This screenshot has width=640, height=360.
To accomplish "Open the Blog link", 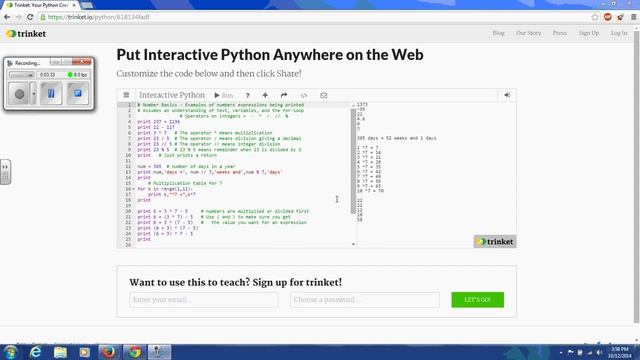I will click(498, 33).
